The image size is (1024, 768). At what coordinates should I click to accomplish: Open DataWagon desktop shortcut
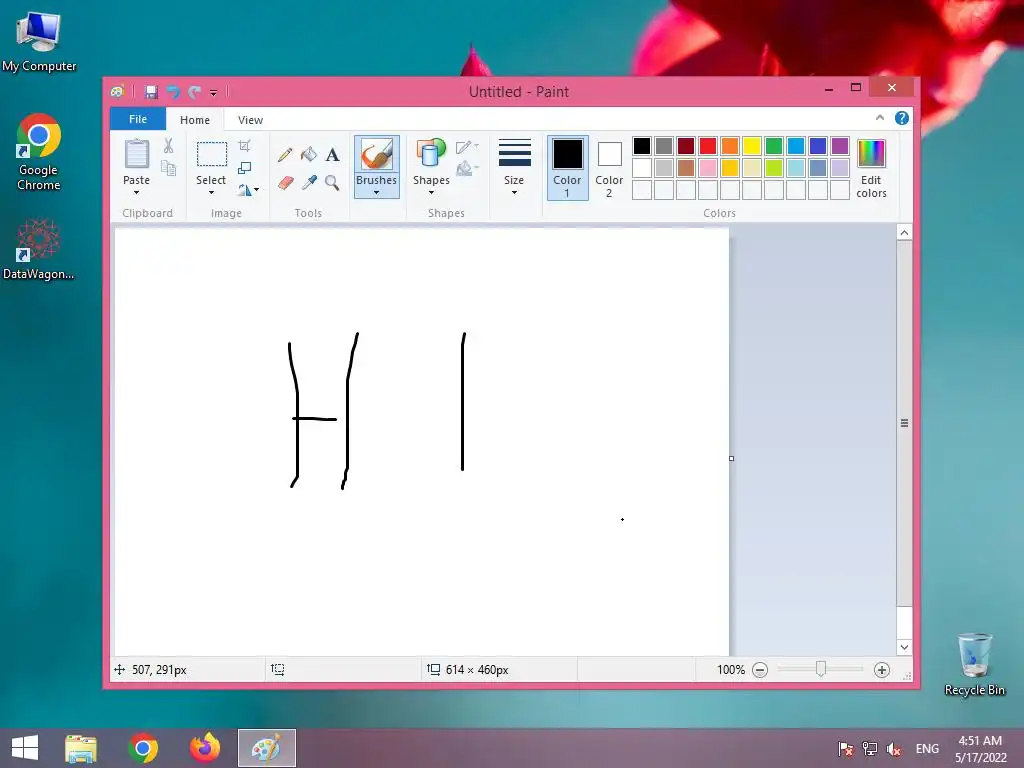point(39,250)
